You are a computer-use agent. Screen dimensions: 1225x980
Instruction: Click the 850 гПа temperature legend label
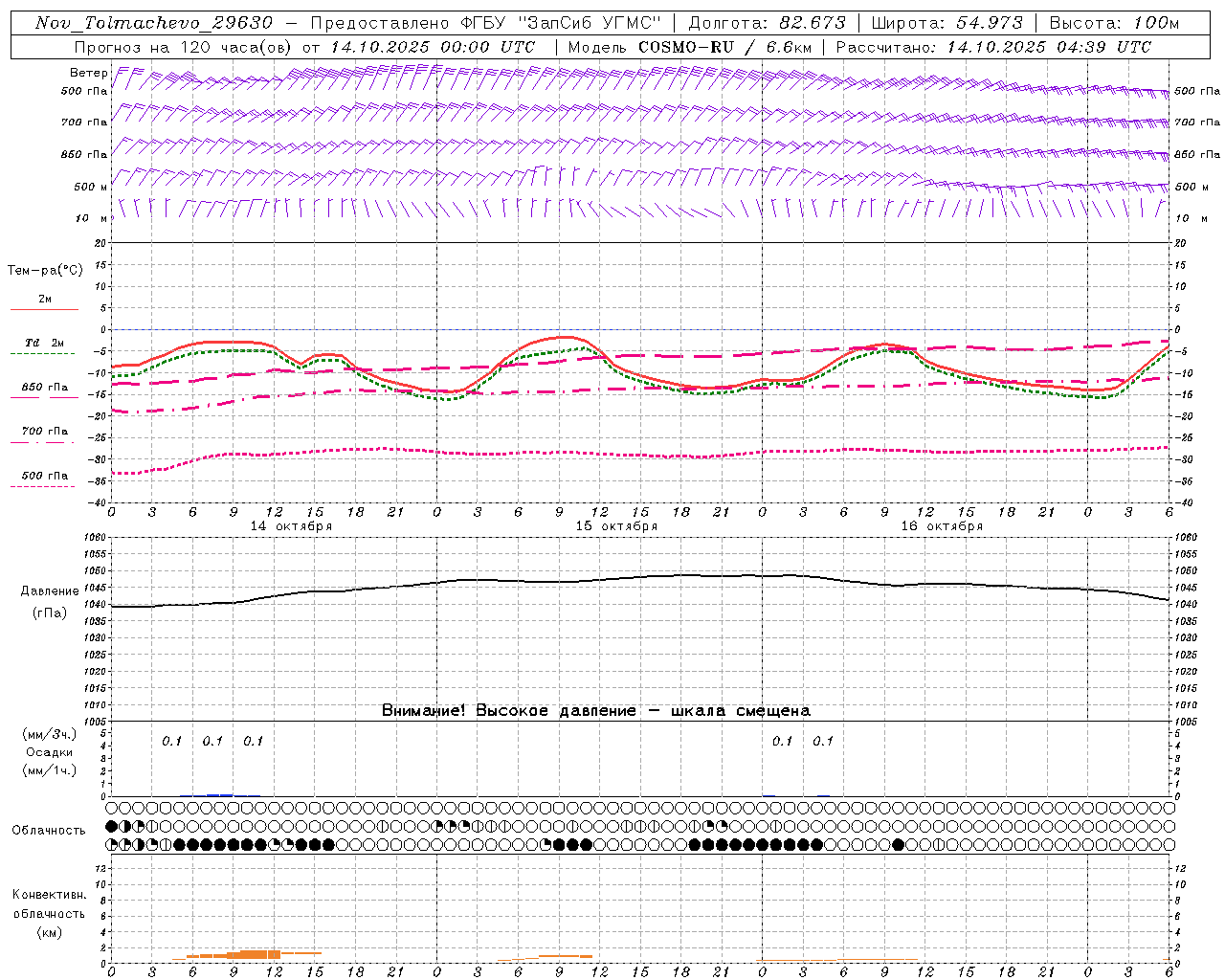[x=45, y=388]
